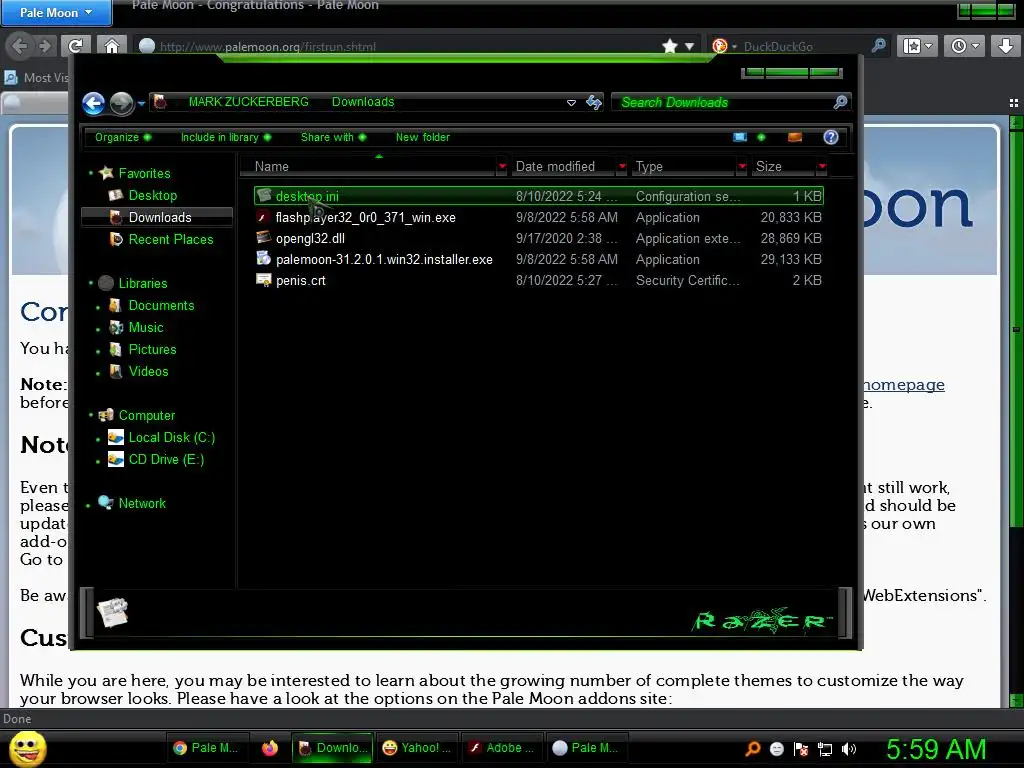The width and height of the screenshot is (1024, 768).
Task: Switch to Yahoo! taskbar window
Action: tap(416, 748)
